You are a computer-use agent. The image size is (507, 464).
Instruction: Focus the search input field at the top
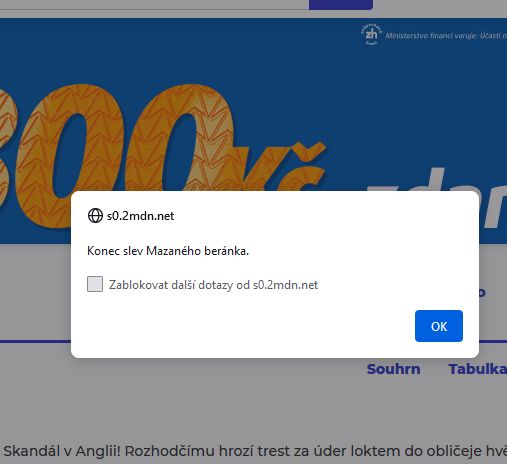pos(154,5)
